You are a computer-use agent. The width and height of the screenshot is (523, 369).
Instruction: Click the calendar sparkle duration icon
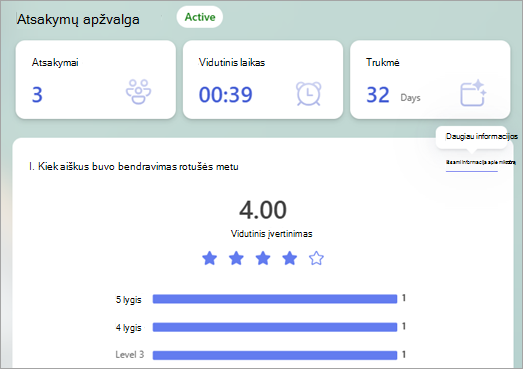pyautogui.click(x=473, y=93)
